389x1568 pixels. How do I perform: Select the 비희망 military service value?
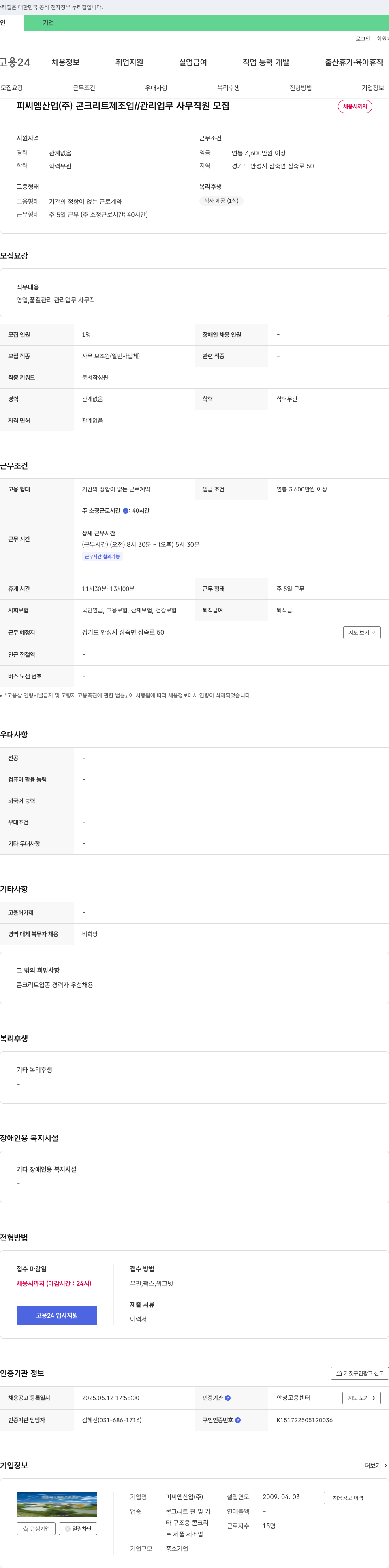[90, 934]
